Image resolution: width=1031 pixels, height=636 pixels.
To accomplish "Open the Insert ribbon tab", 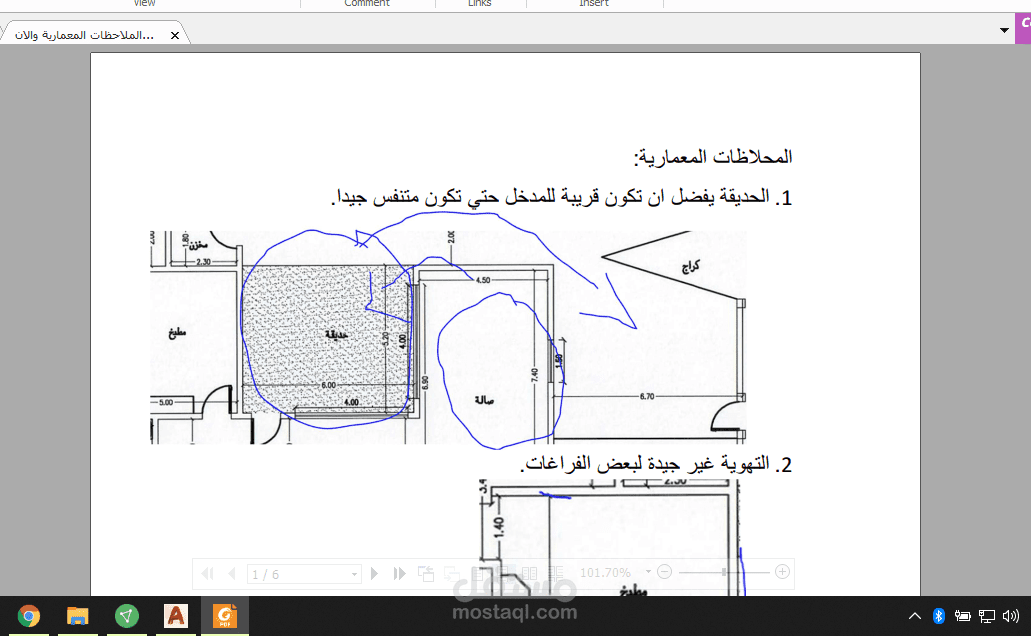I will [x=594, y=4].
